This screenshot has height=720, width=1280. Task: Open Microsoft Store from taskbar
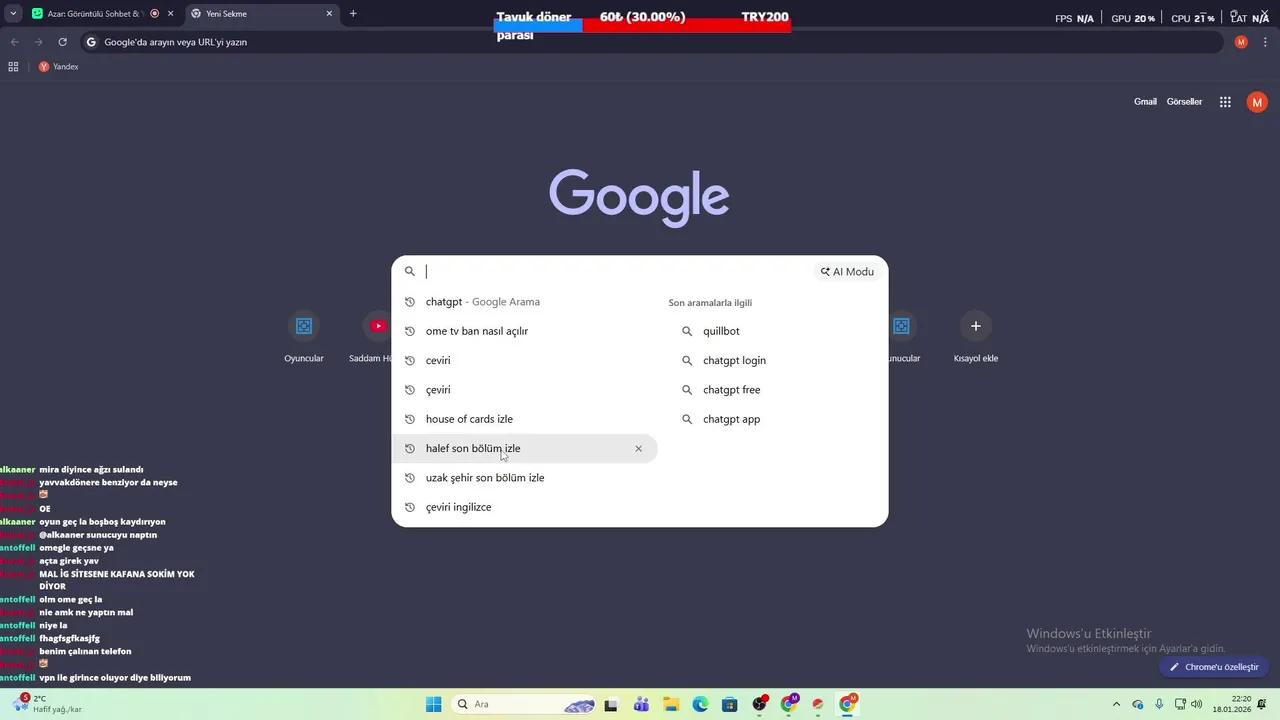[730, 704]
